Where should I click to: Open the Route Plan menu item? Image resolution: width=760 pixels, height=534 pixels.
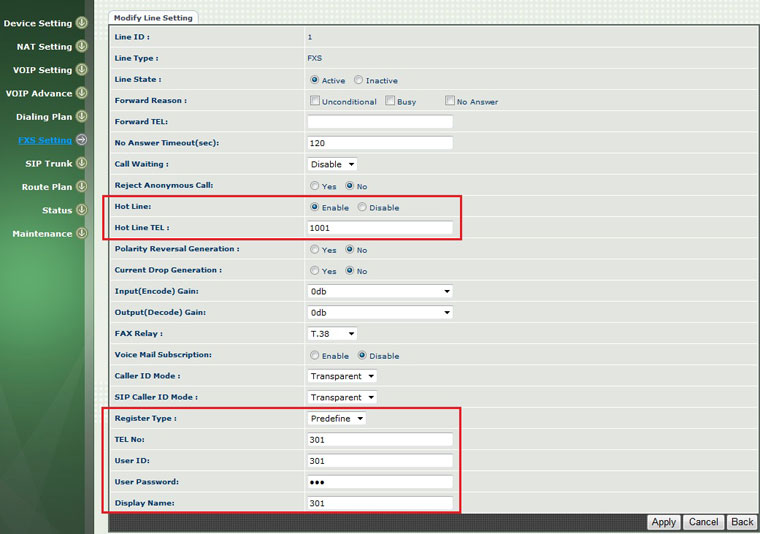tap(47, 187)
